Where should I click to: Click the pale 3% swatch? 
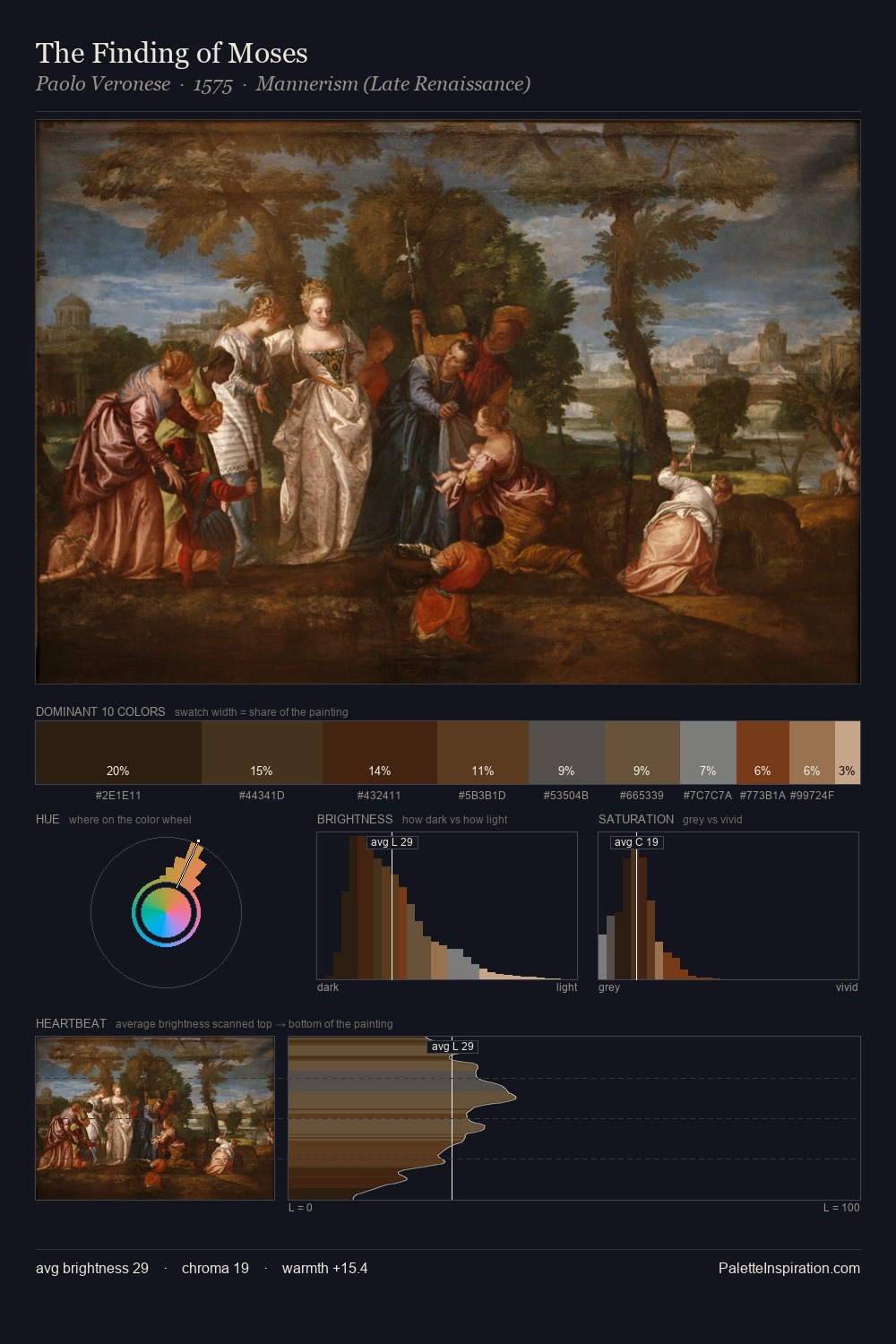click(848, 753)
